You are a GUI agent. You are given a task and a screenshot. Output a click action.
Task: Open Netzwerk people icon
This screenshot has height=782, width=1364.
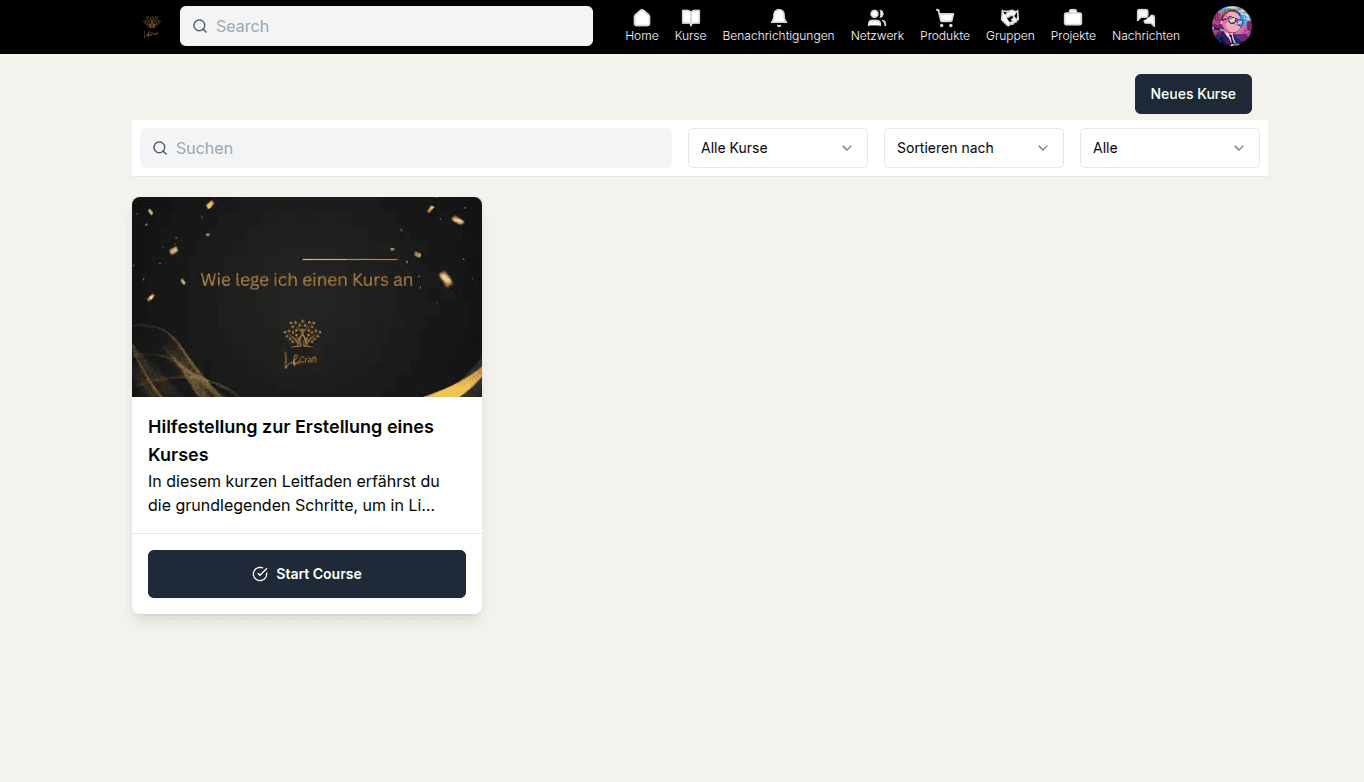tap(877, 18)
